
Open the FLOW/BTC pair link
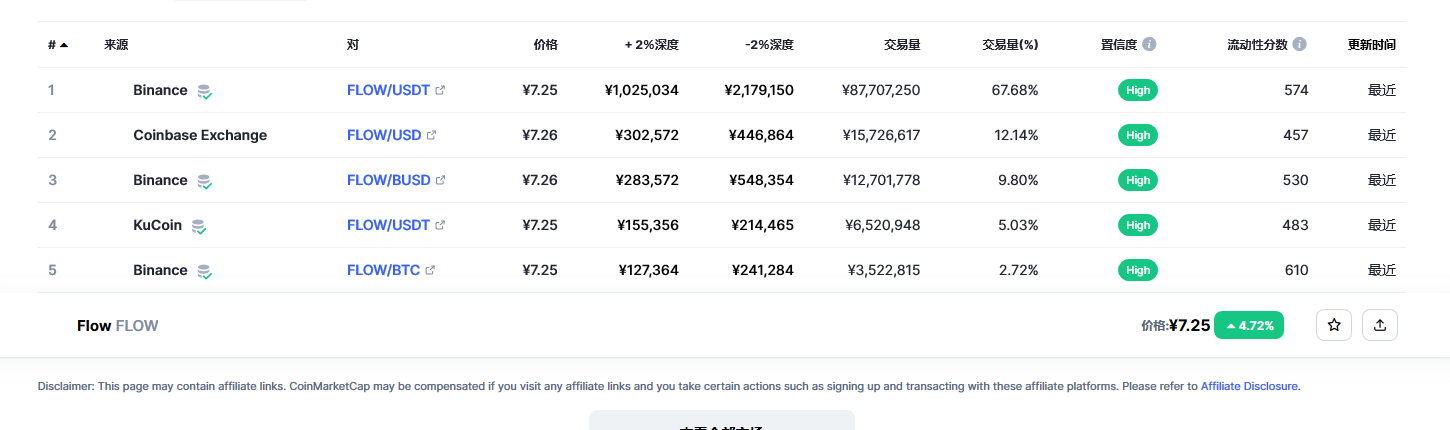[x=383, y=270]
